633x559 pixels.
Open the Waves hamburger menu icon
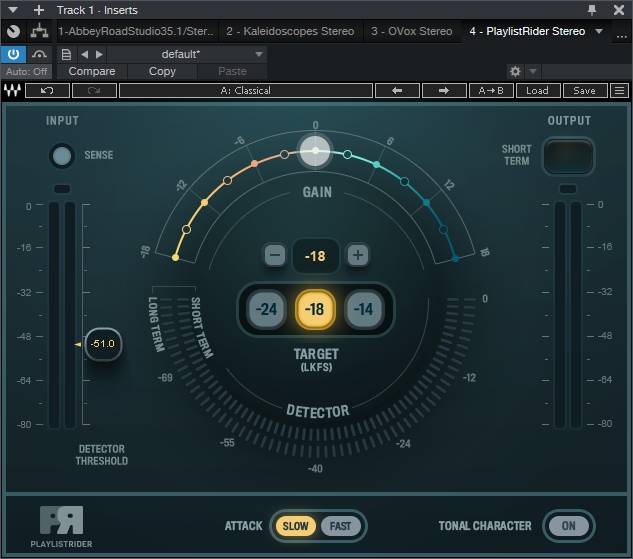point(619,90)
